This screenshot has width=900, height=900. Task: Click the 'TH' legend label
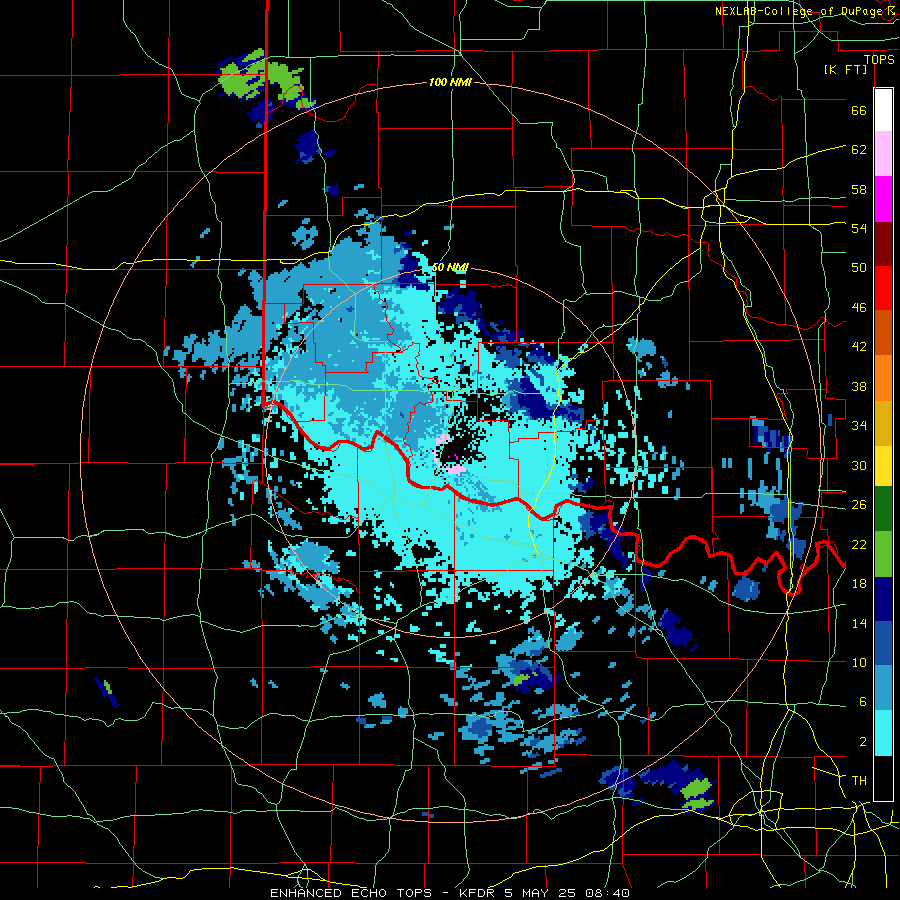tap(859, 780)
